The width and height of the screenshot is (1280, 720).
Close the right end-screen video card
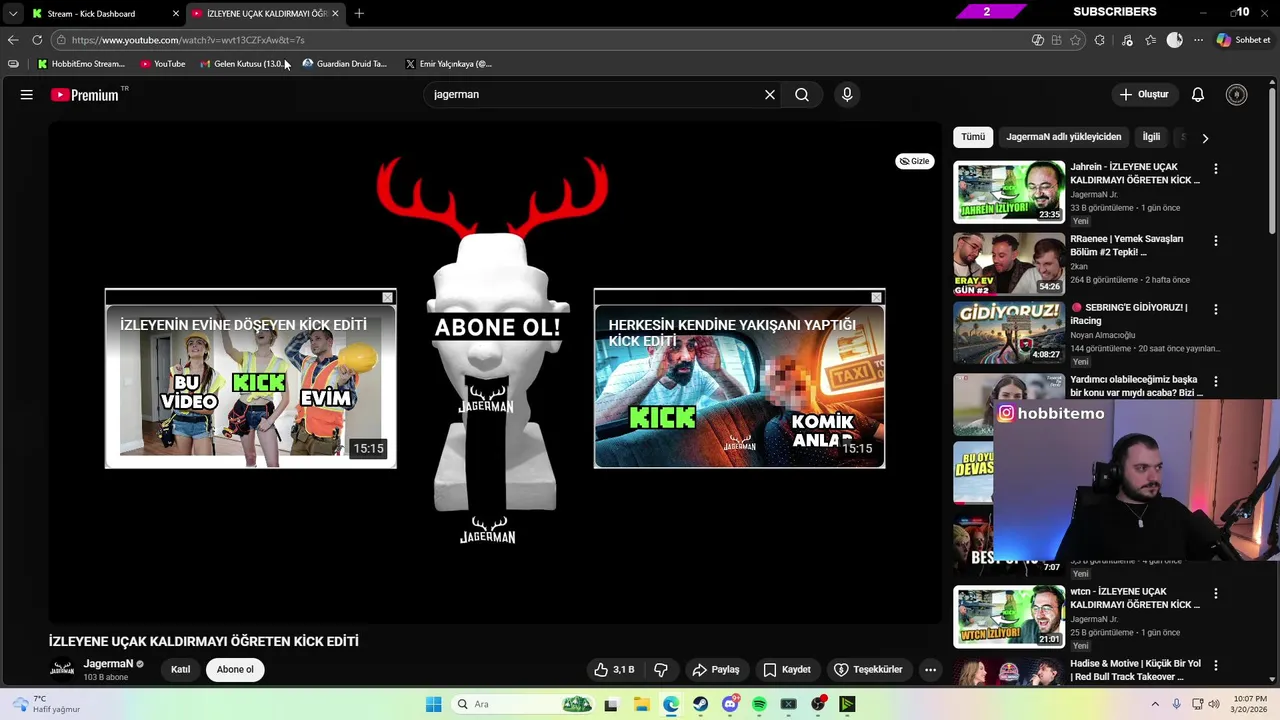pos(877,297)
